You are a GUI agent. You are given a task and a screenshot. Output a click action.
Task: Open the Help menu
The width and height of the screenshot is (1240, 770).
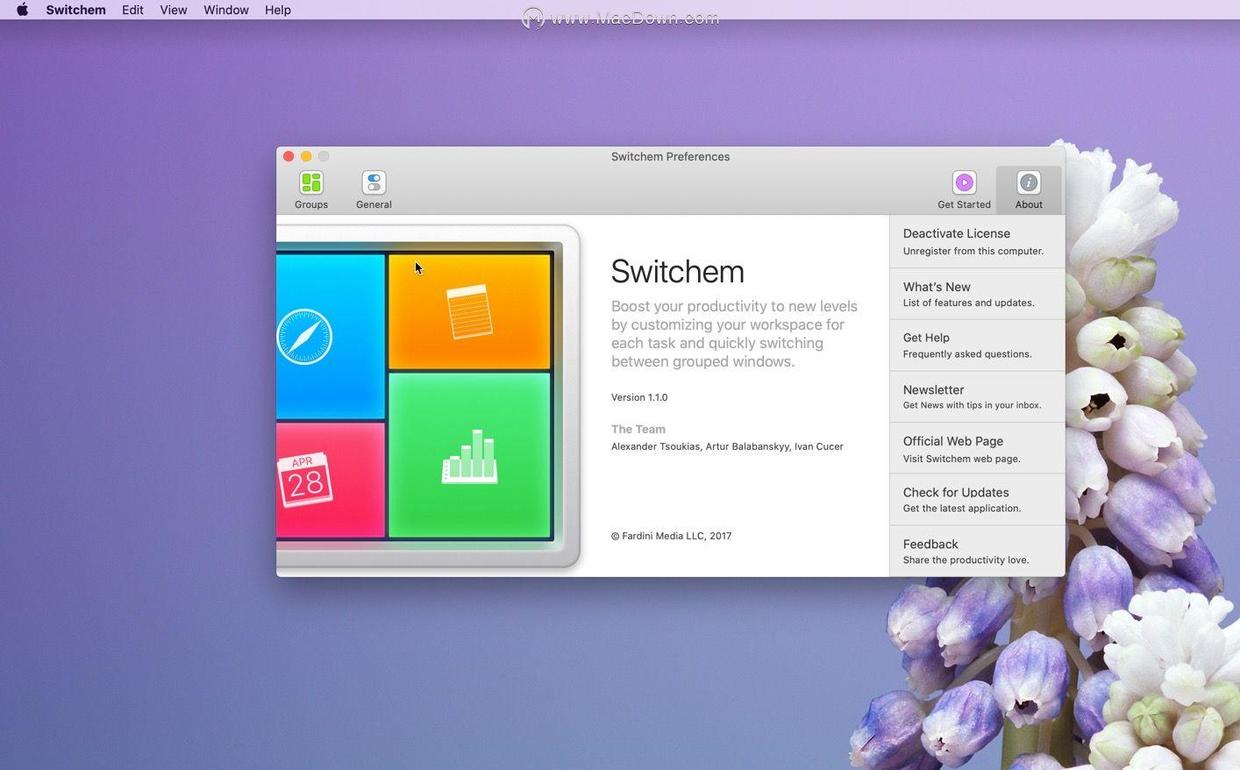click(x=278, y=10)
